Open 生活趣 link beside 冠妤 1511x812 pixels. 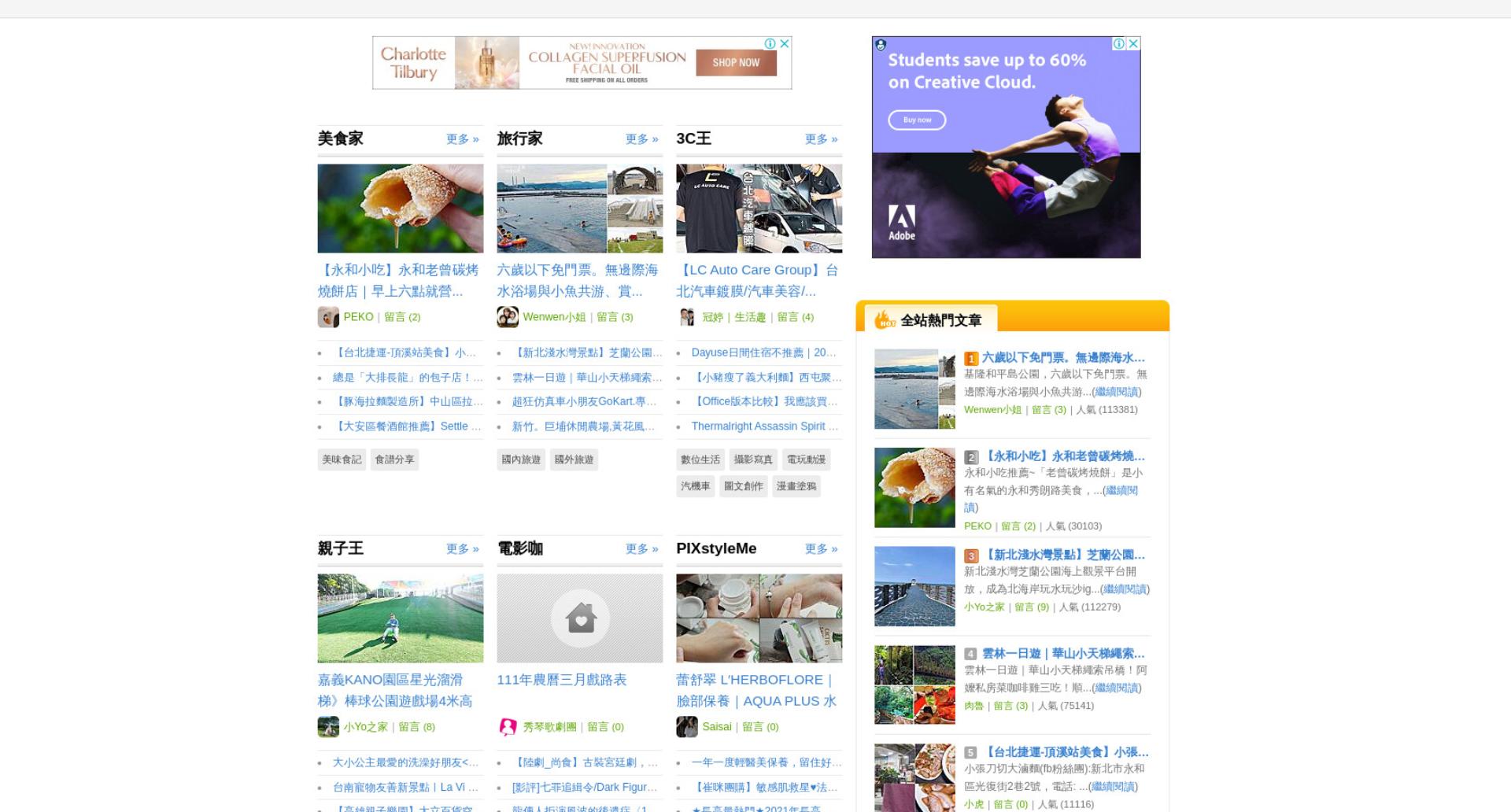click(750, 317)
